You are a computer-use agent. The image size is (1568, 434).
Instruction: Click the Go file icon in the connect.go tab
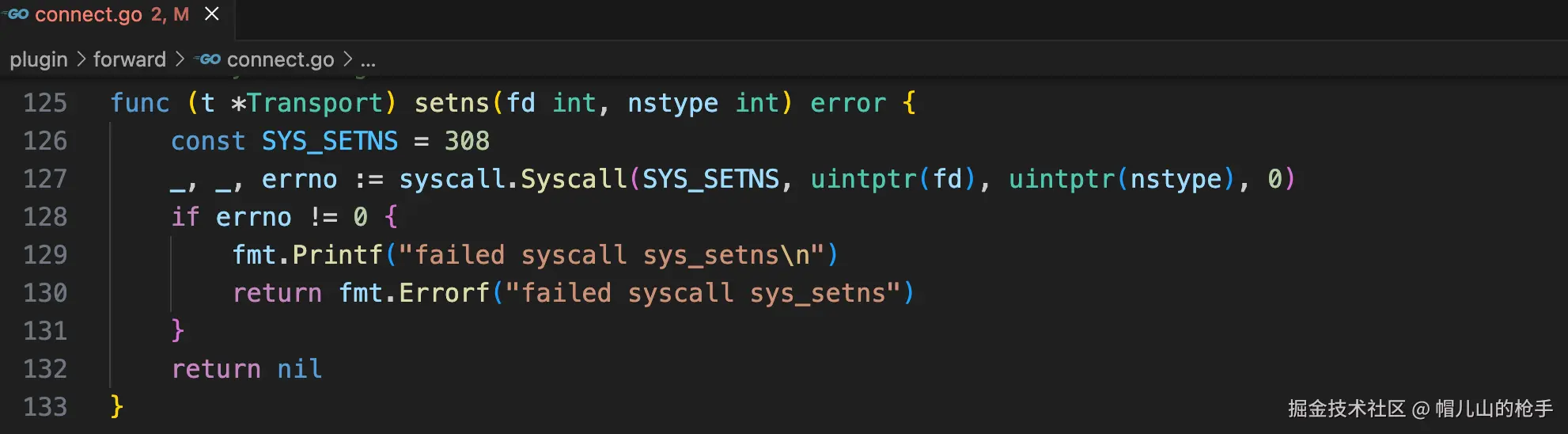17,14
